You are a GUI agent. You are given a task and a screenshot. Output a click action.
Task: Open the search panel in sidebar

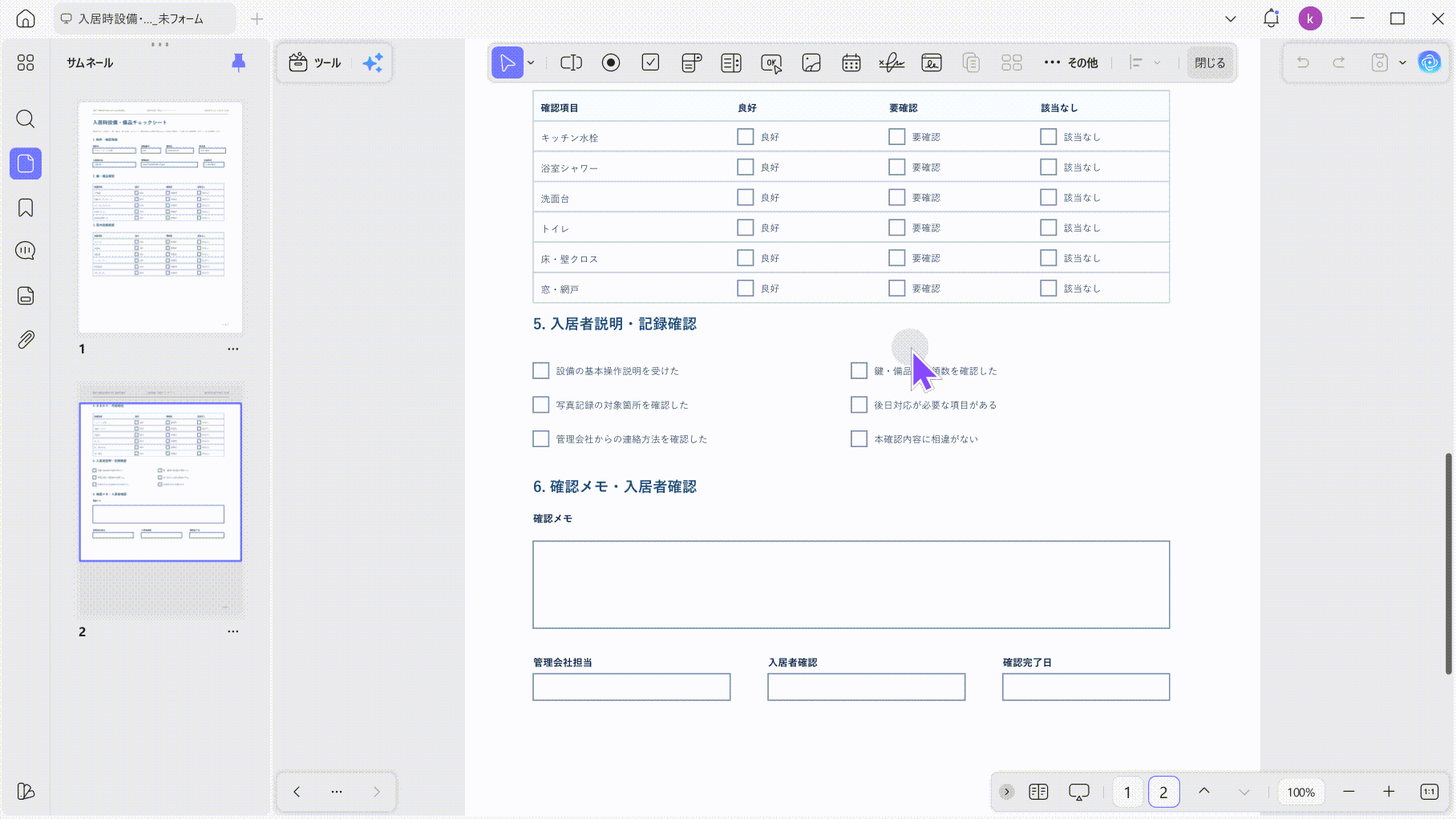point(26,119)
